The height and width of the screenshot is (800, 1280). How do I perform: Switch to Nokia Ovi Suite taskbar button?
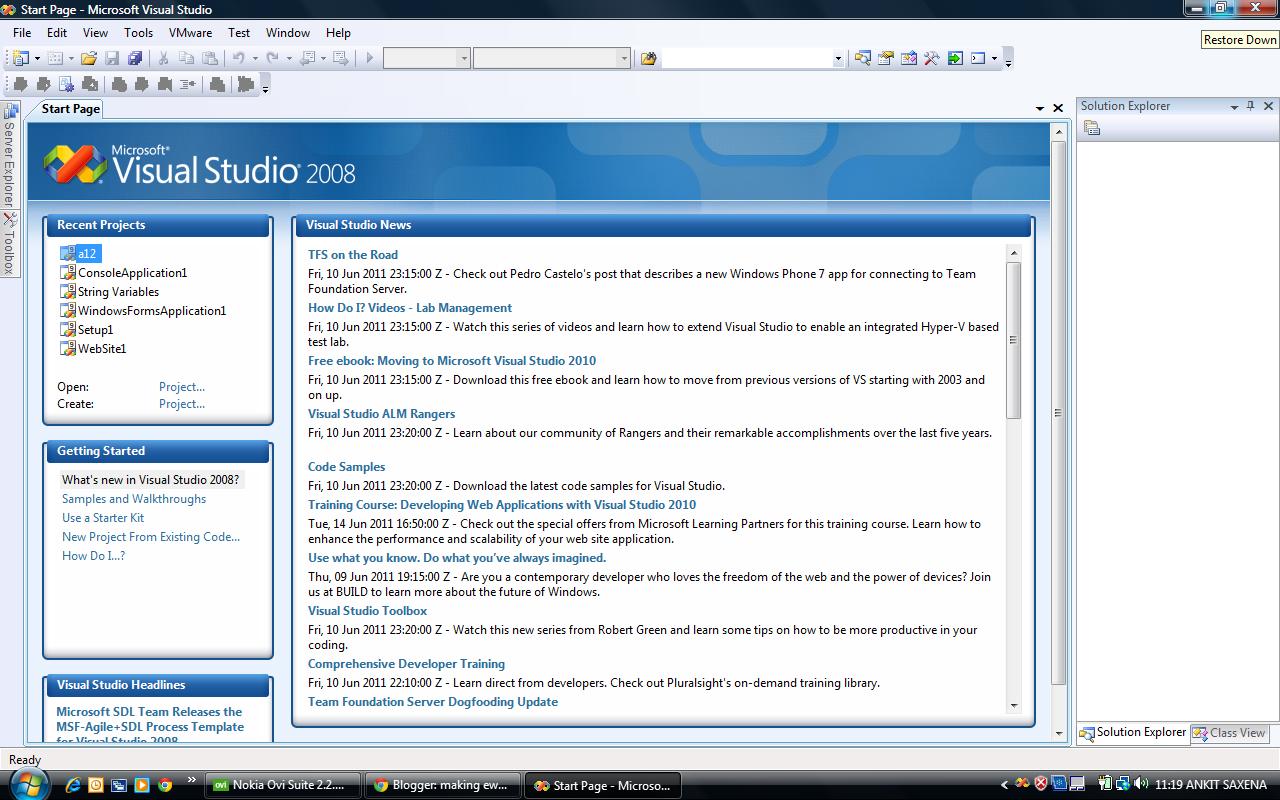tap(282, 785)
